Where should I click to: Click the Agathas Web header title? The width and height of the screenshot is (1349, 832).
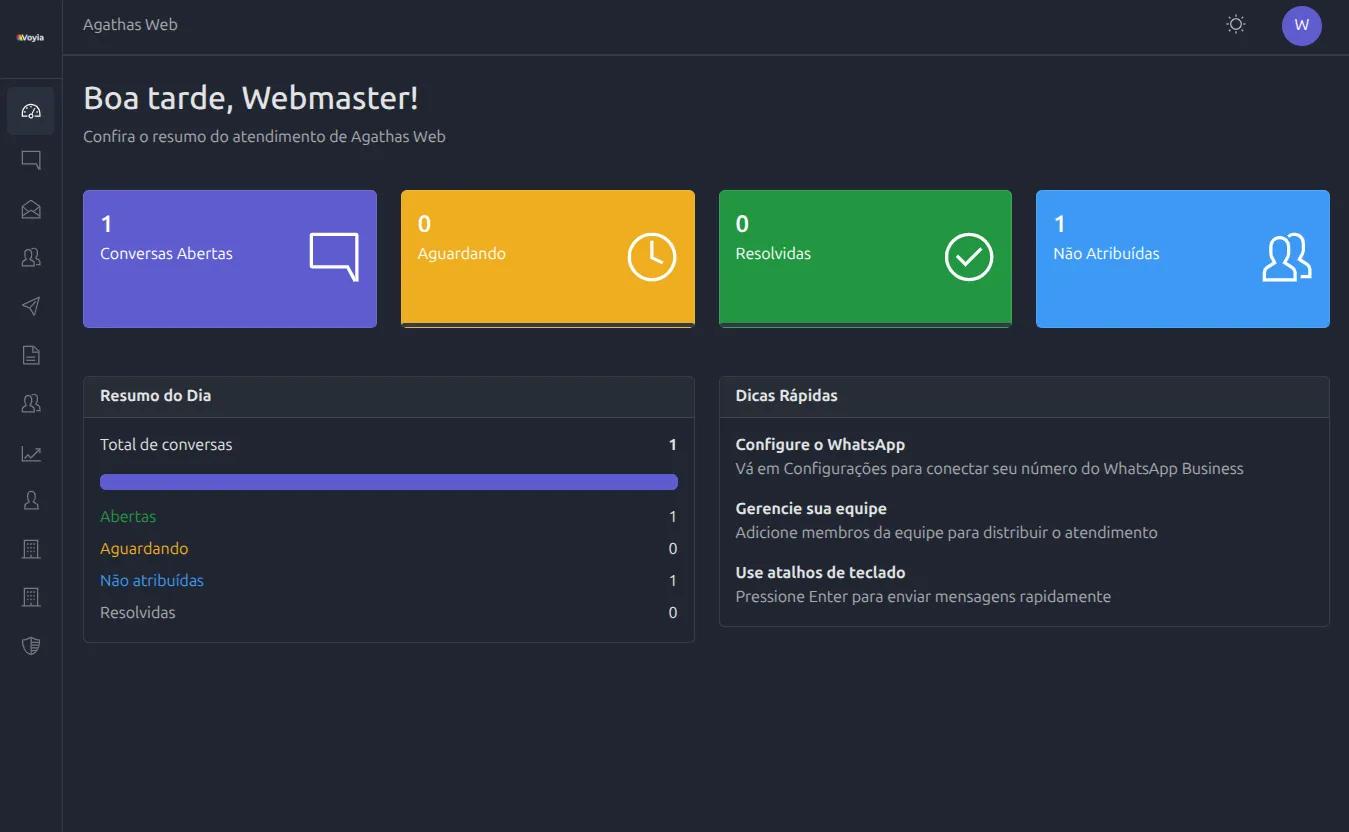click(130, 25)
